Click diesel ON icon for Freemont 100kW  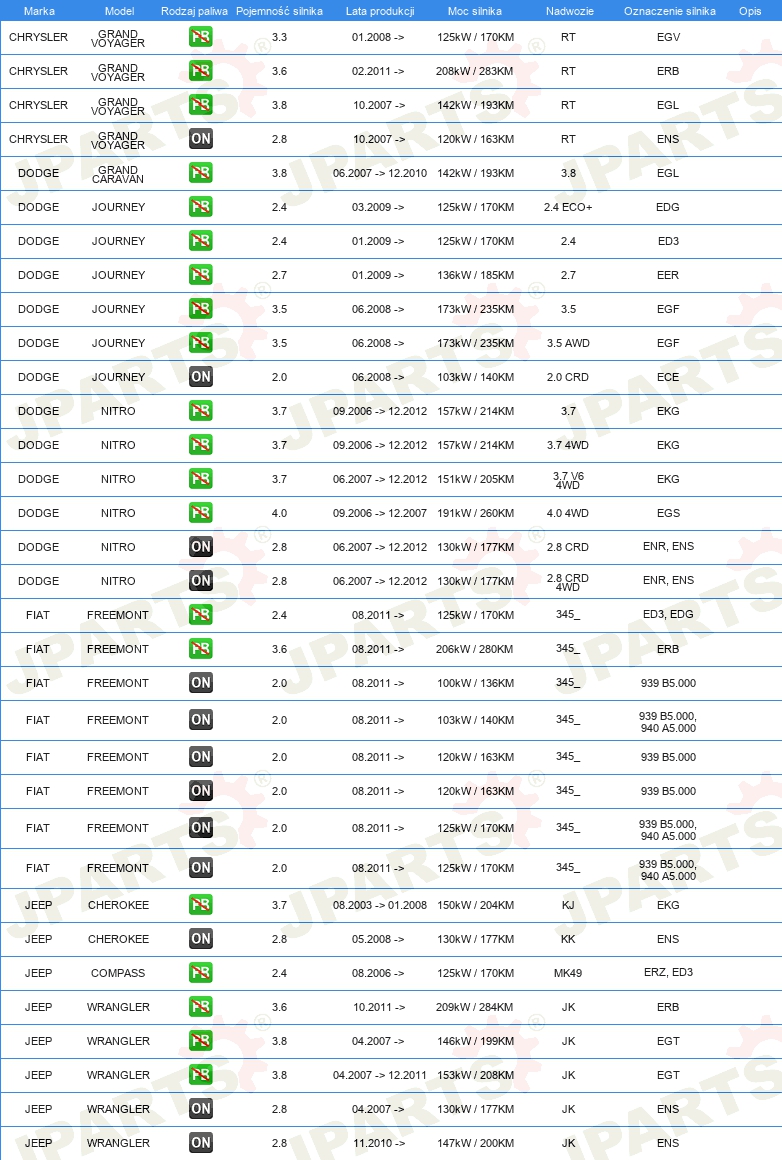pyautogui.click(x=200, y=684)
